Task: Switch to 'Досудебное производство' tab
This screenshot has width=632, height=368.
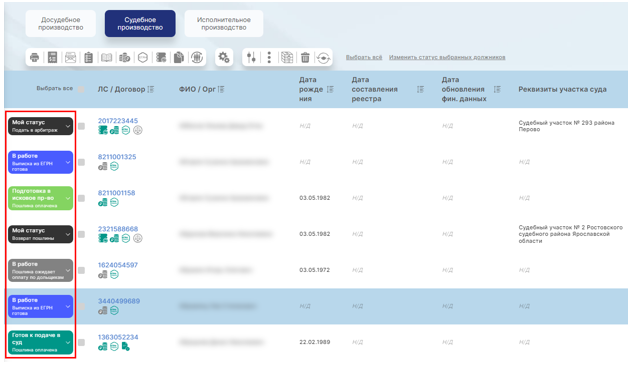Action: [x=61, y=23]
